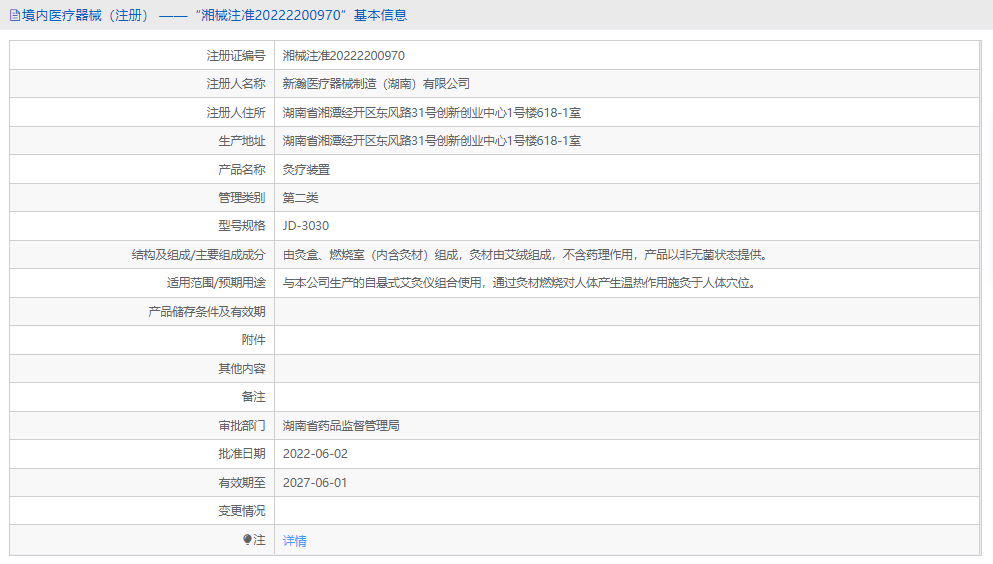
Task: Click the 注册人住所 label
Action: pos(236,113)
